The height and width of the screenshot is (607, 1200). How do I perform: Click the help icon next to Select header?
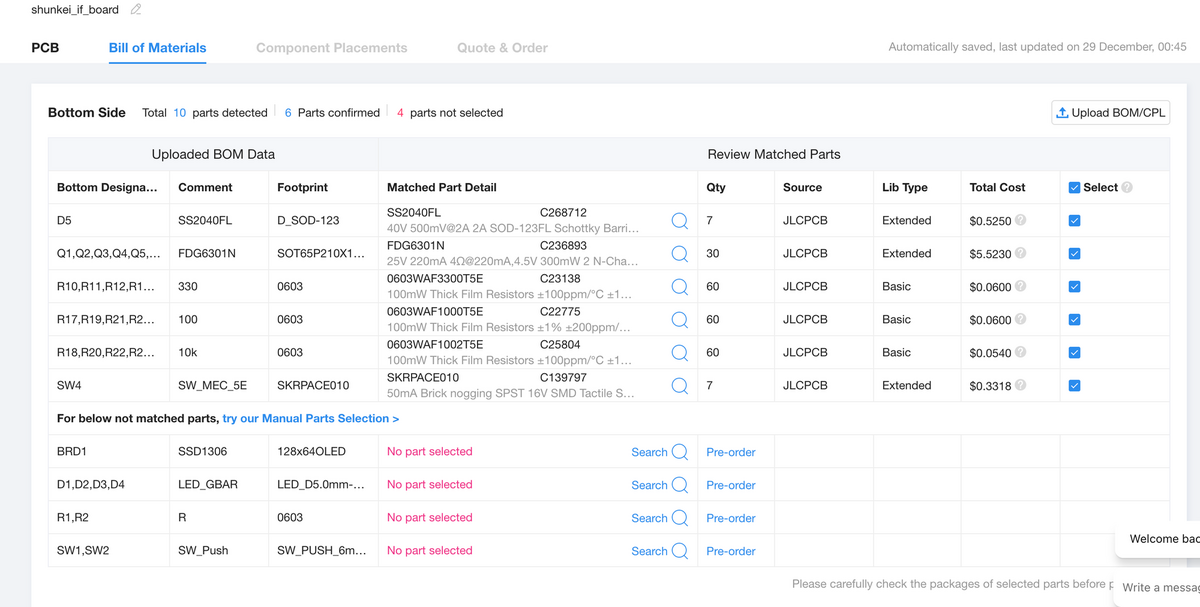[x=1127, y=187]
